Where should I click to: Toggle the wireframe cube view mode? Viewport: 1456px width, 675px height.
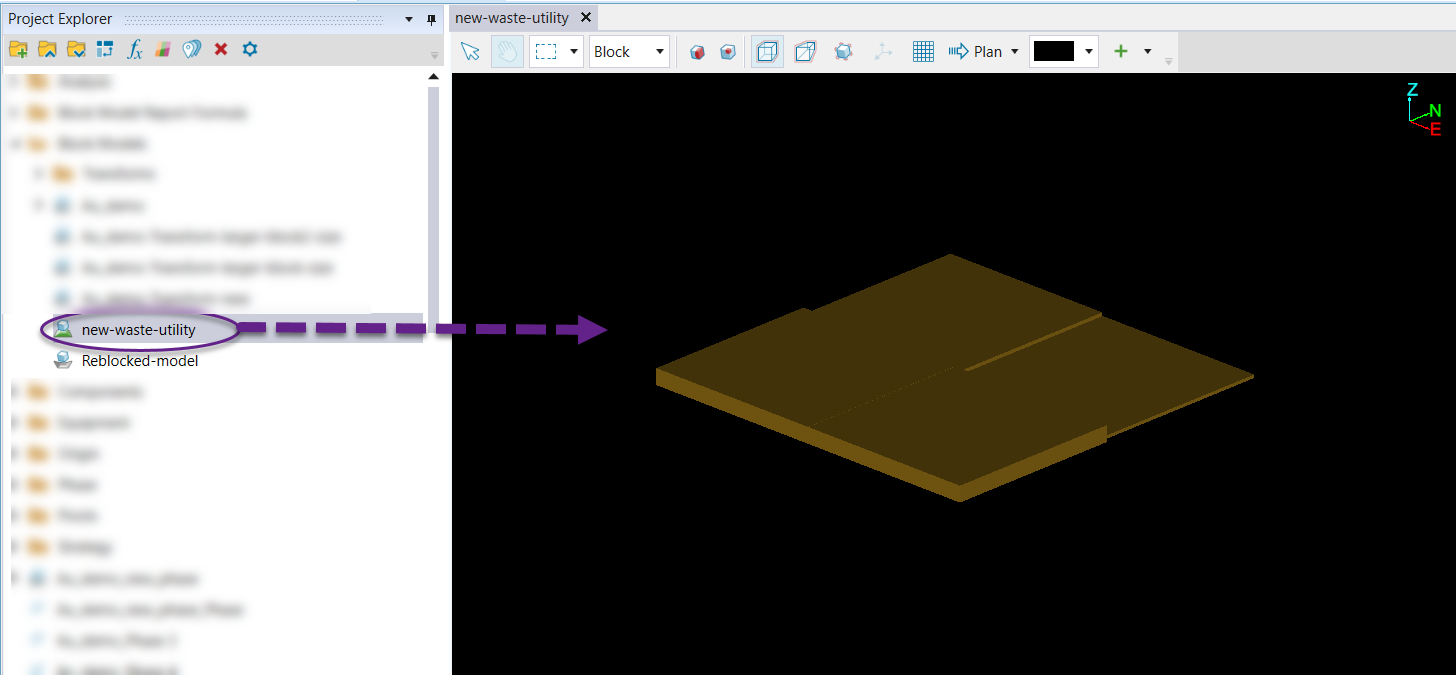pyautogui.click(x=767, y=52)
